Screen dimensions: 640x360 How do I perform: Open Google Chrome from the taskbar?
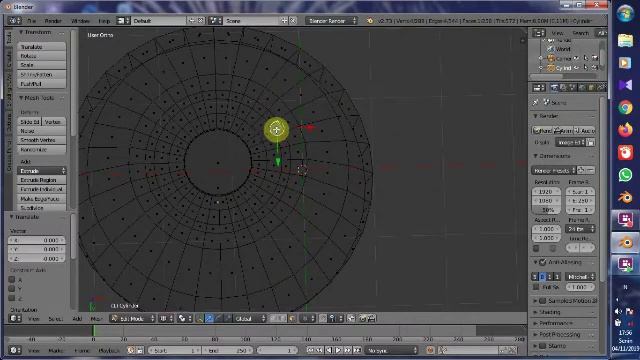[625, 108]
